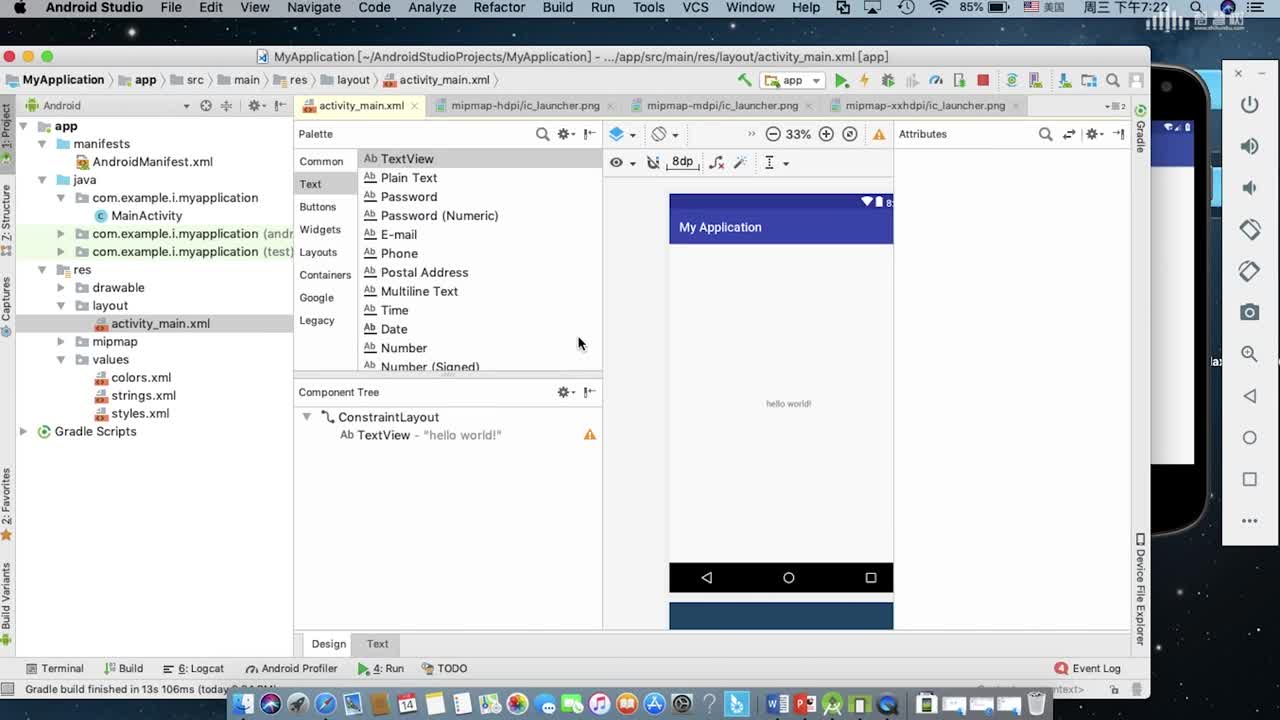Screen dimensions: 1280x720
Task: Toggle Build Variants side tab
Action: (x=6, y=603)
